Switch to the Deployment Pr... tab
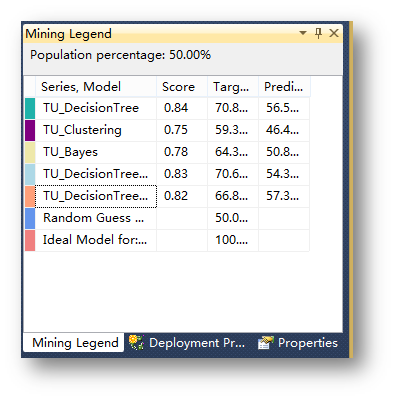The image size is (395, 400). (187, 343)
